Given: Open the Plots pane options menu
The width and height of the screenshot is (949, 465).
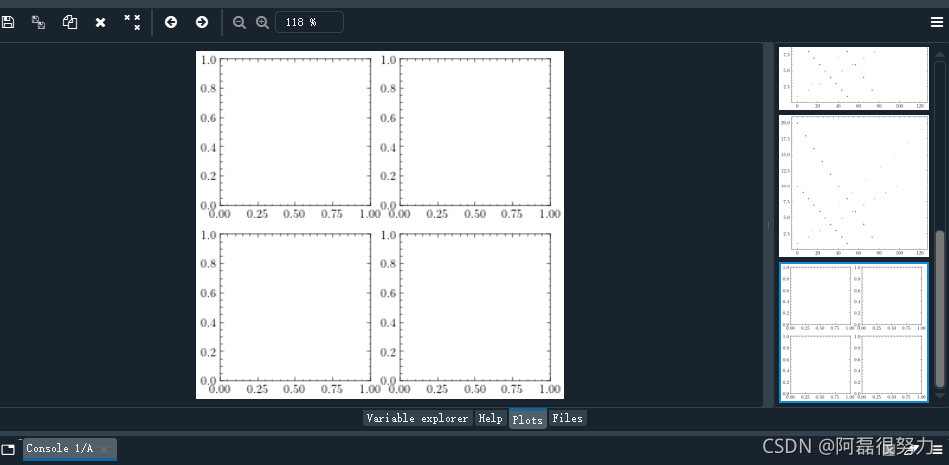Looking at the screenshot, I should coord(936,22).
